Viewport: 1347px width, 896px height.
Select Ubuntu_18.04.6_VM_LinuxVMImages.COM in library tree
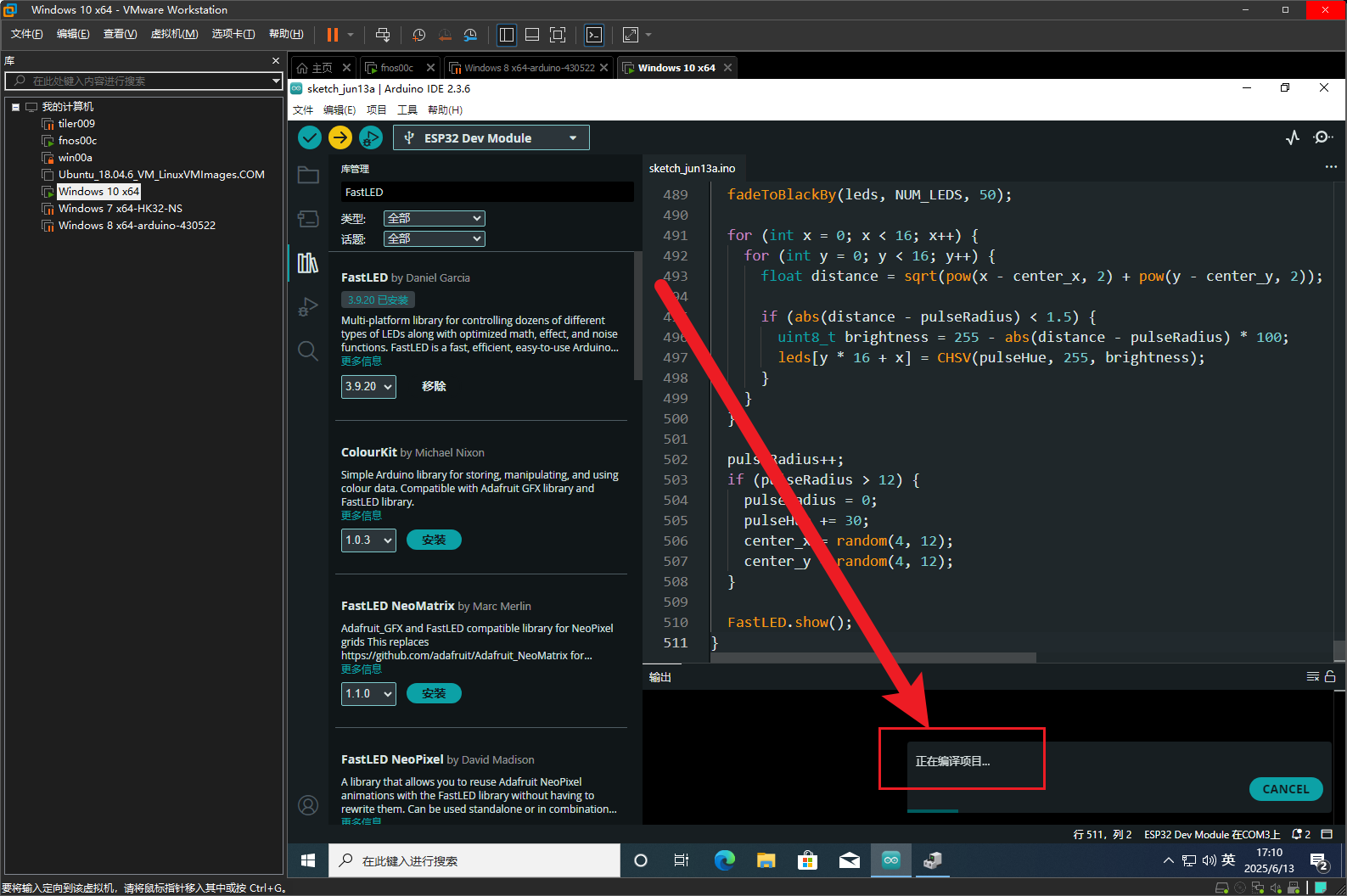coord(161,175)
